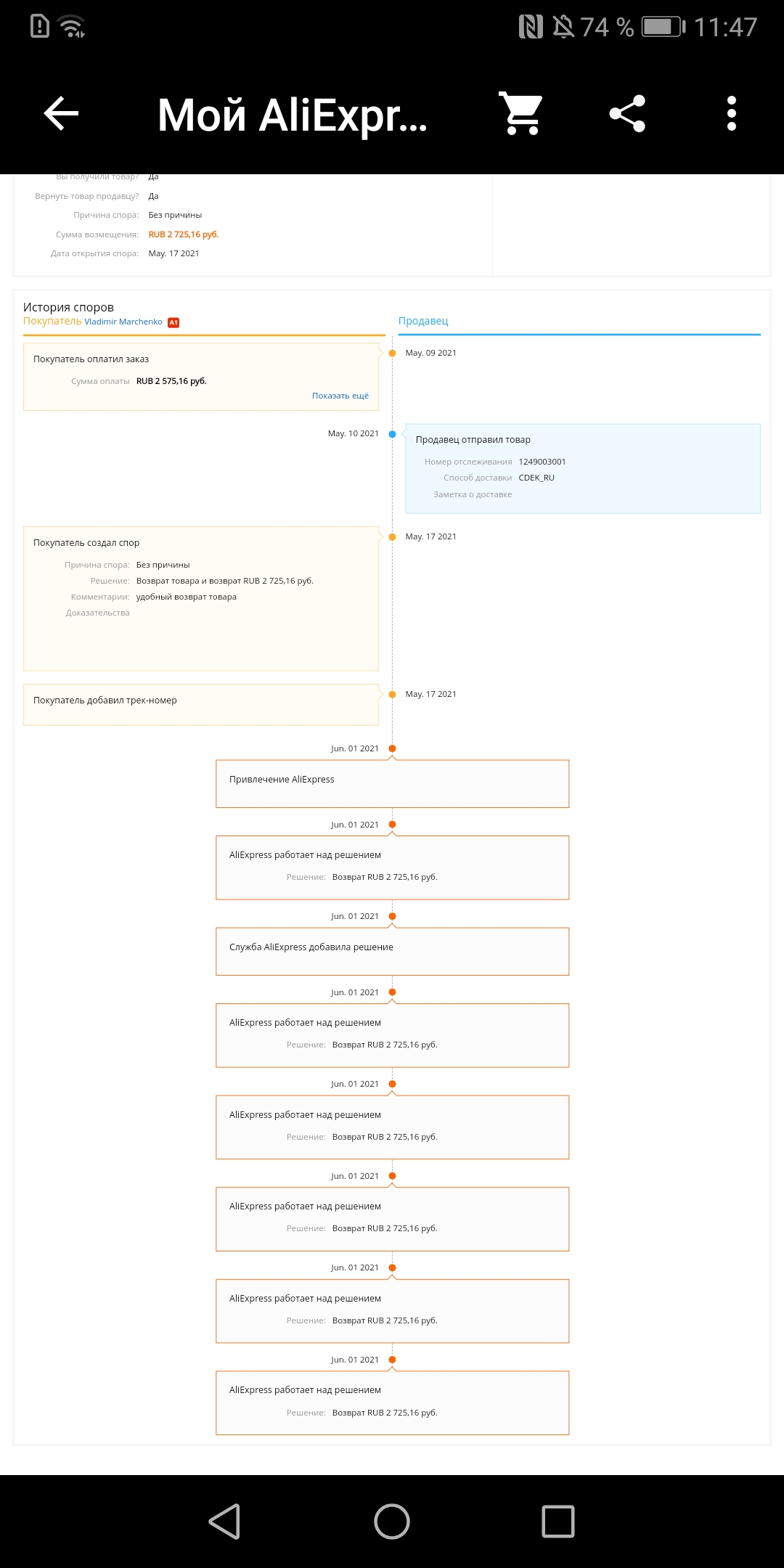Open buyer profile Vladimir Marchenko

tap(123, 322)
